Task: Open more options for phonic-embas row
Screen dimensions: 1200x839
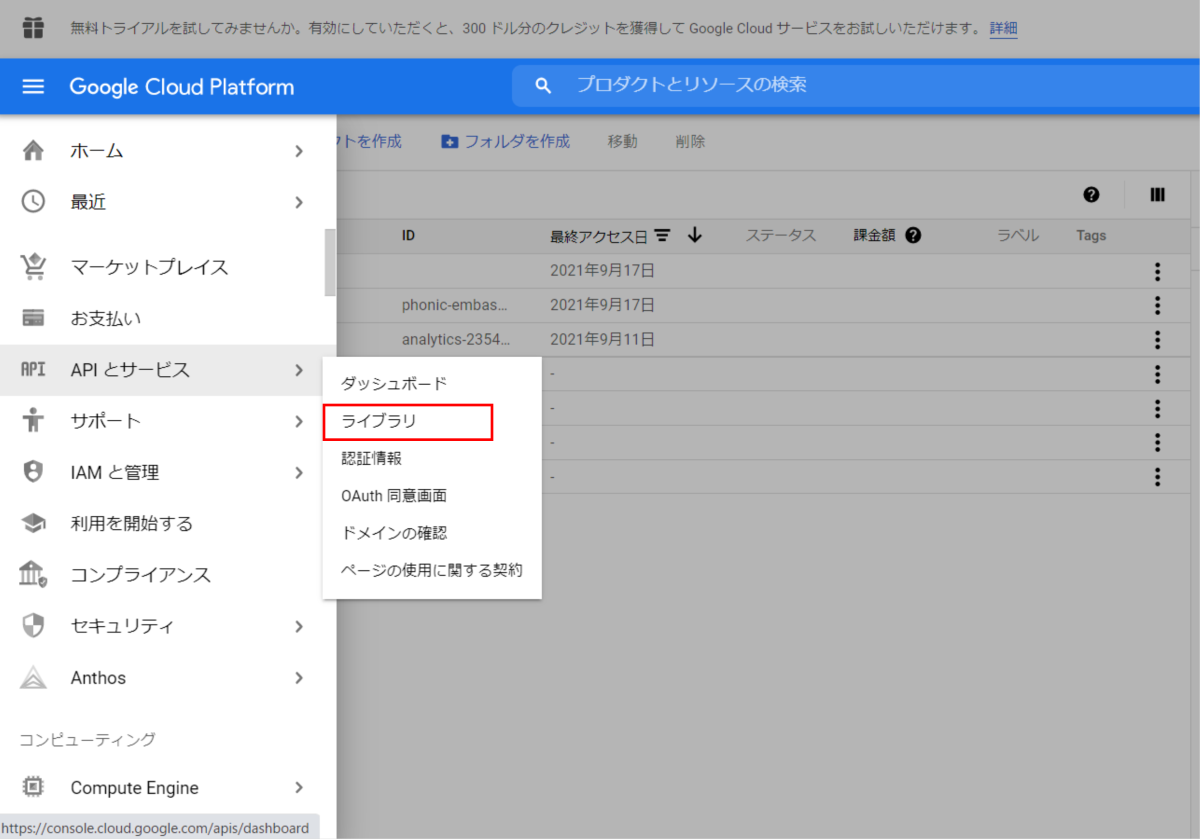Action: pyautogui.click(x=1157, y=305)
